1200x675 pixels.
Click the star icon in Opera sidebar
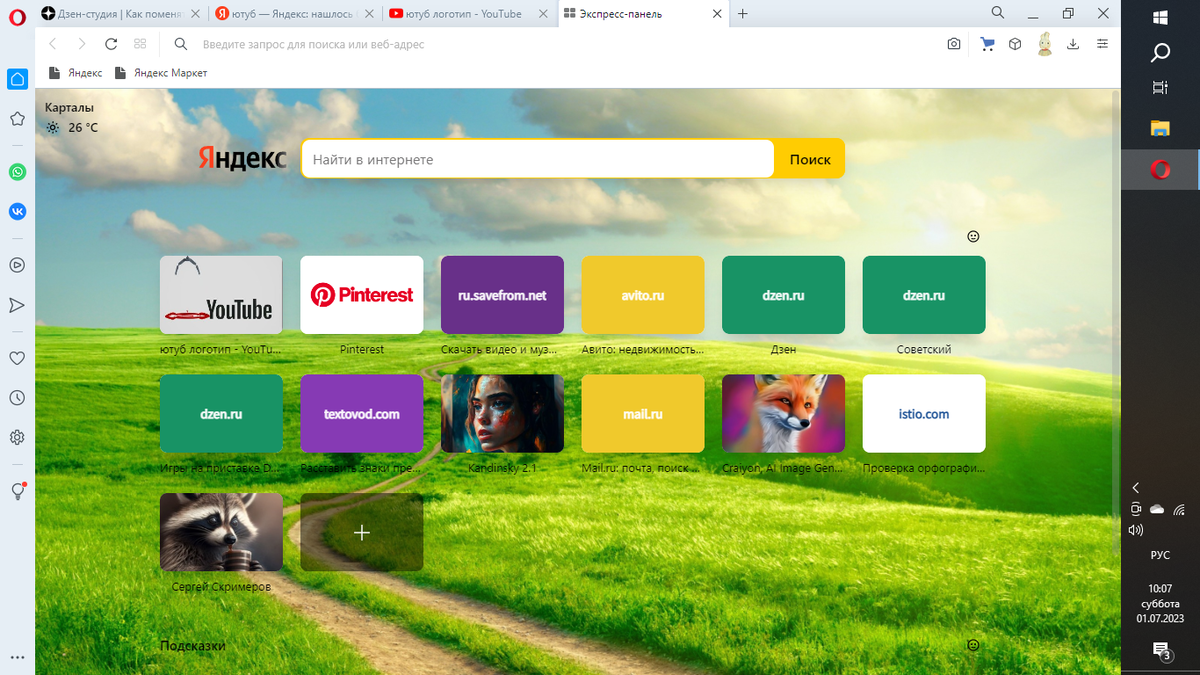(17, 119)
